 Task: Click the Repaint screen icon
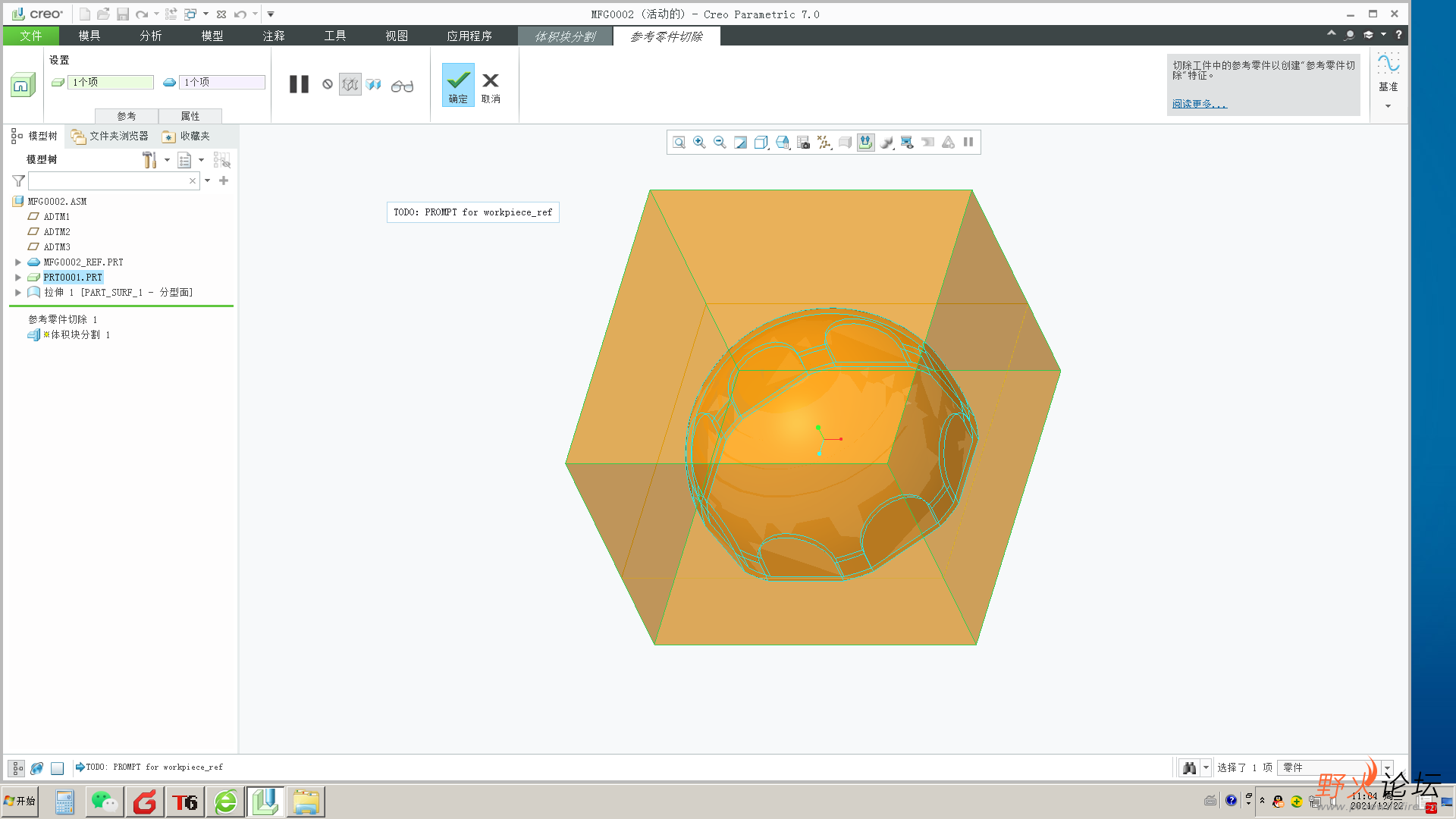point(740,143)
